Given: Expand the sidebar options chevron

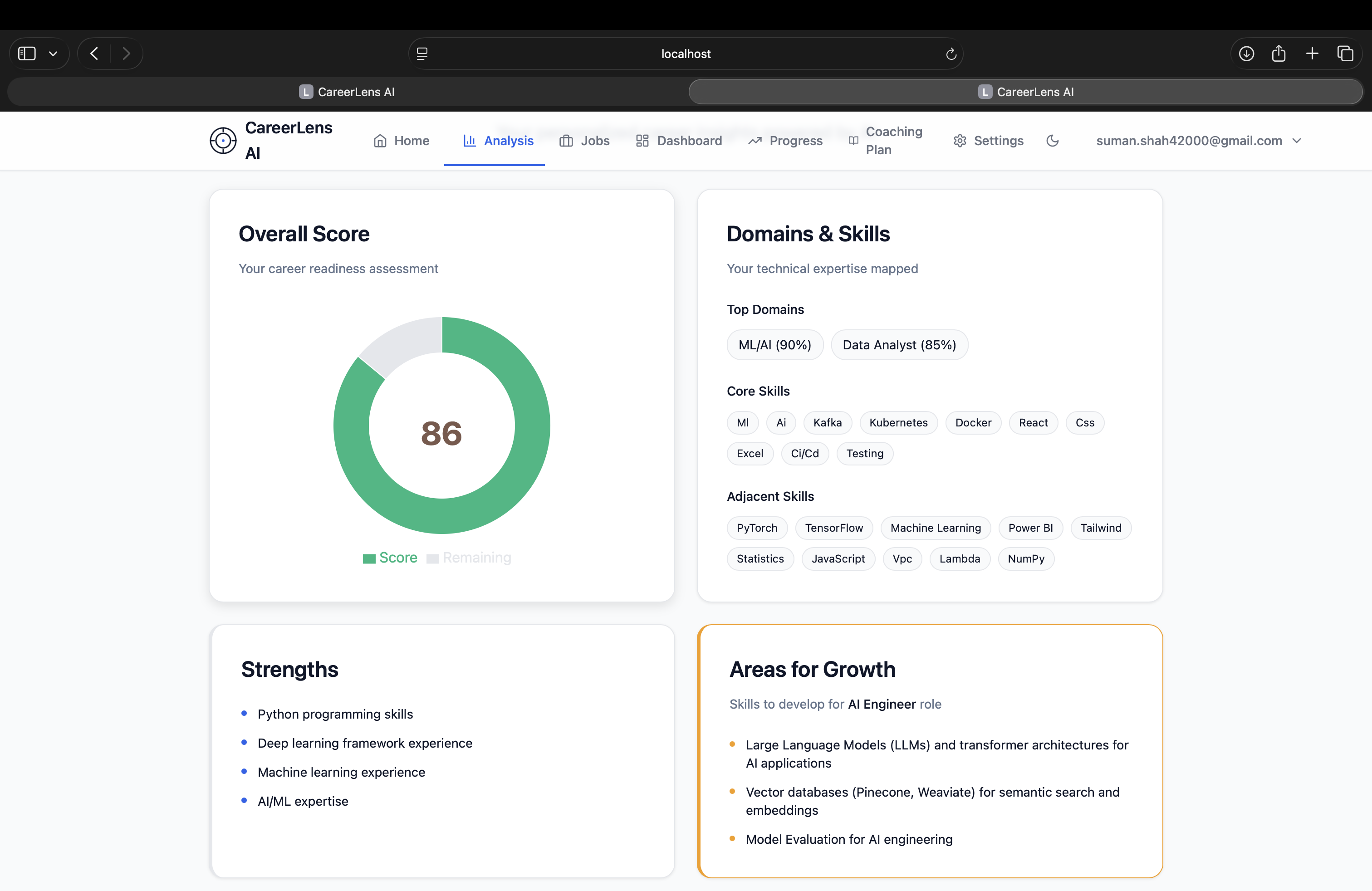Looking at the screenshot, I should [x=53, y=54].
